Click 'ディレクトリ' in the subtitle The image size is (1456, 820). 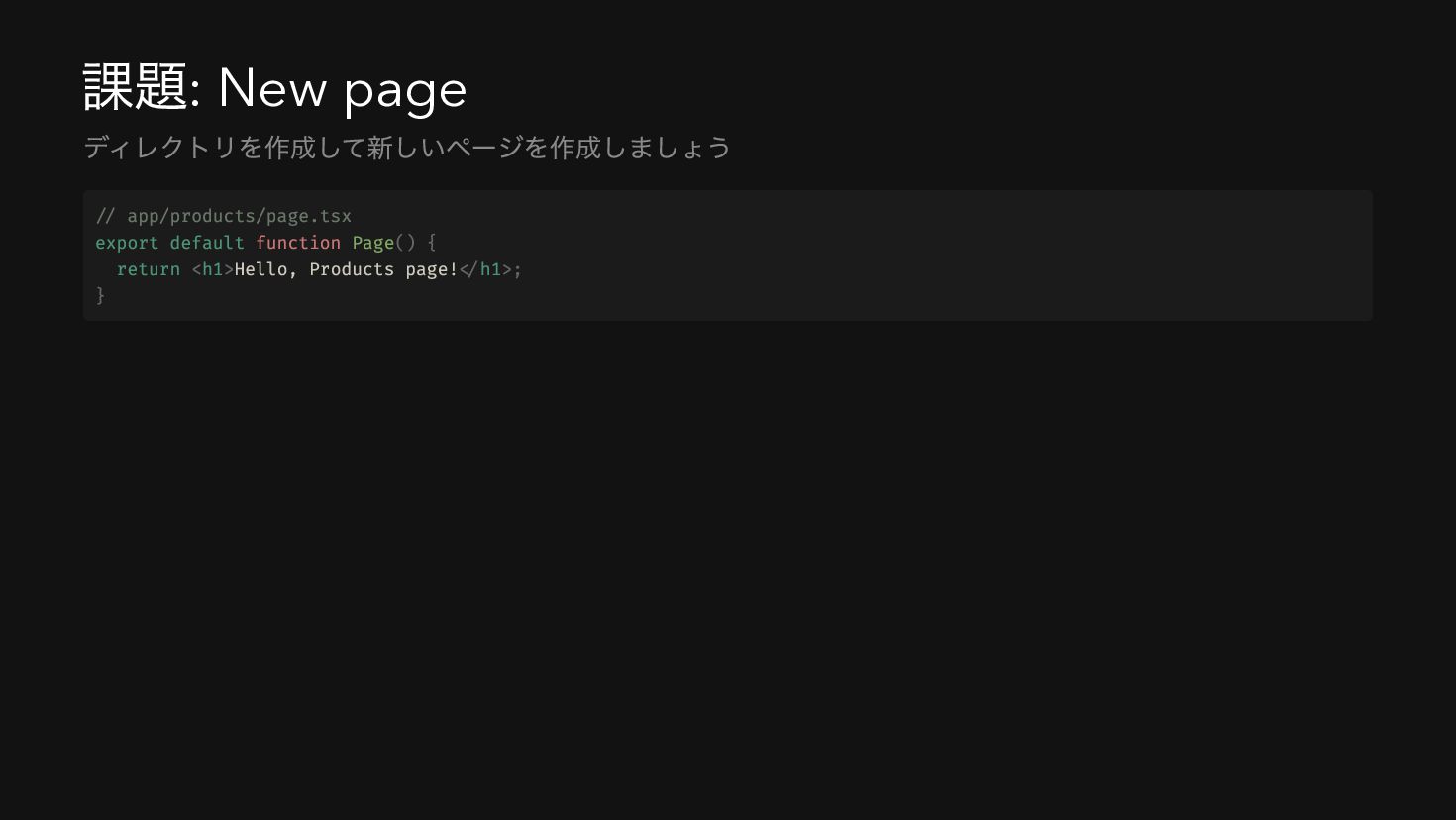click(x=159, y=148)
